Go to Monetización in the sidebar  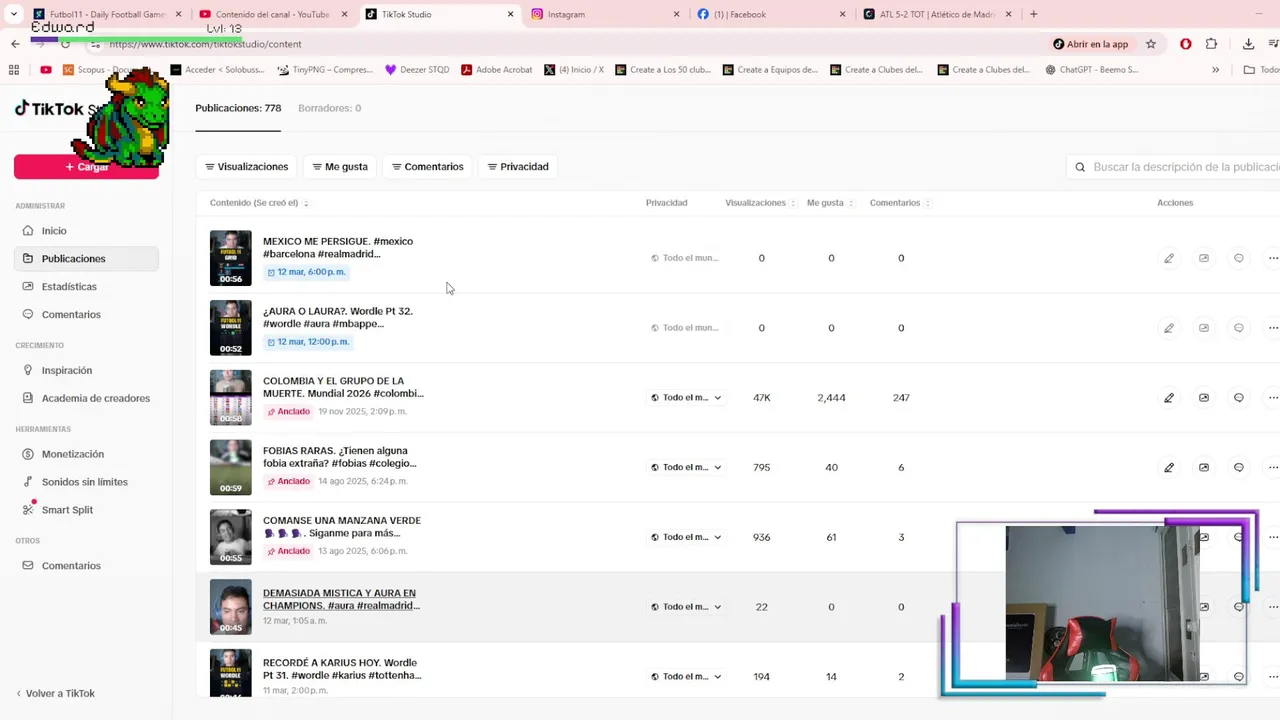[x=72, y=454]
